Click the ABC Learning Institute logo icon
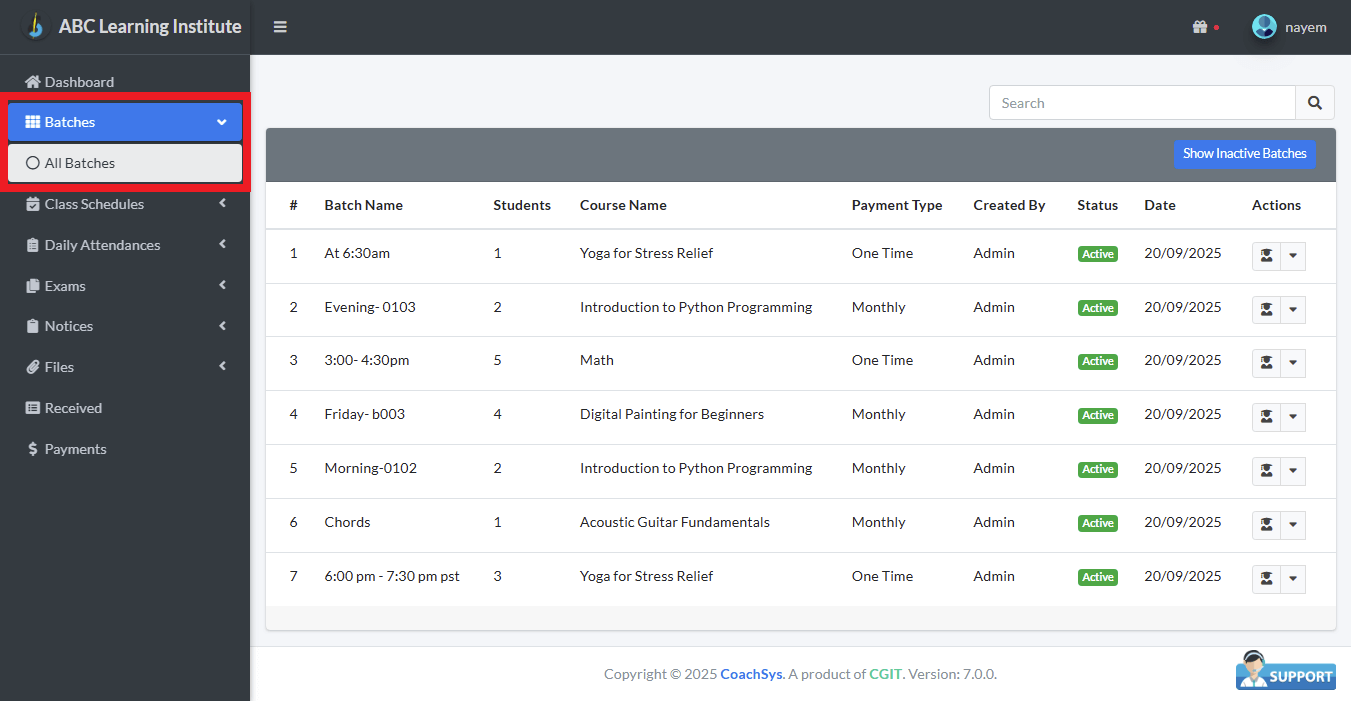Screen dimensions: 1351x701 pos(36,26)
